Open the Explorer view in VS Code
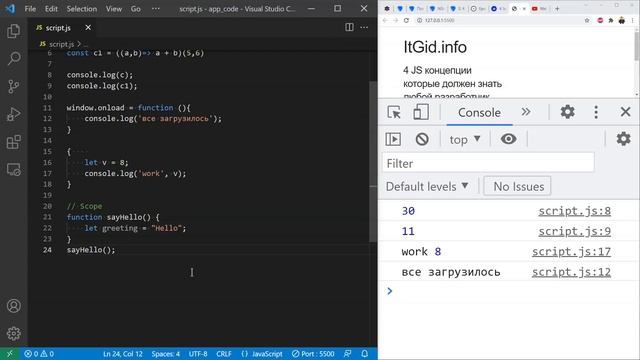This screenshot has width=640, height=360. pyautogui.click(x=13, y=31)
